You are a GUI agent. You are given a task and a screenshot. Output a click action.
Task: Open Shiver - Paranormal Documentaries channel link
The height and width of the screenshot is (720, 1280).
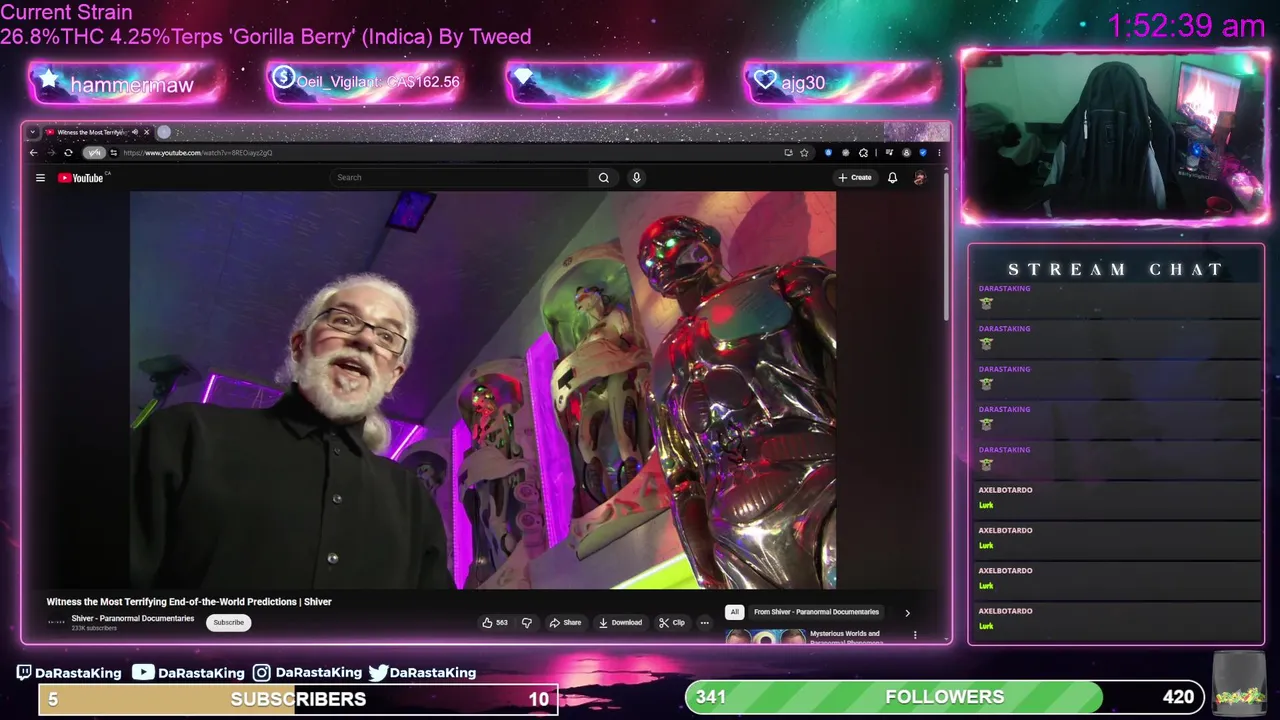coord(133,618)
